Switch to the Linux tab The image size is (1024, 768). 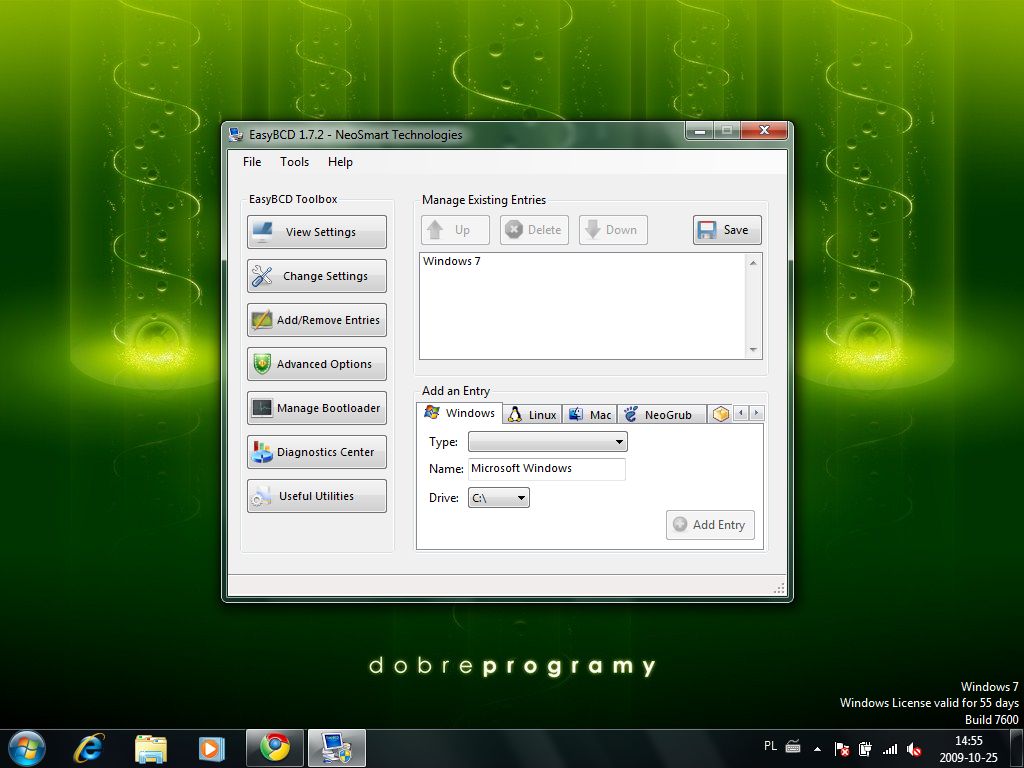click(x=532, y=415)
